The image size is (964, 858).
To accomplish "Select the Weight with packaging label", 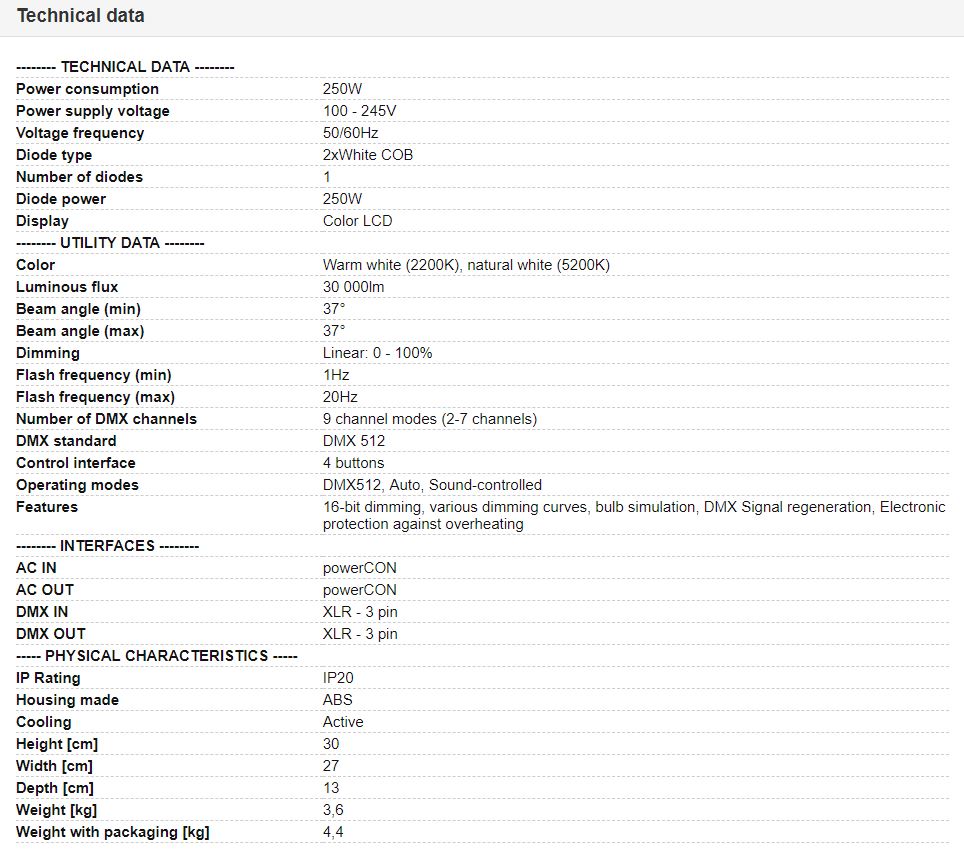I will click(113, 833).
